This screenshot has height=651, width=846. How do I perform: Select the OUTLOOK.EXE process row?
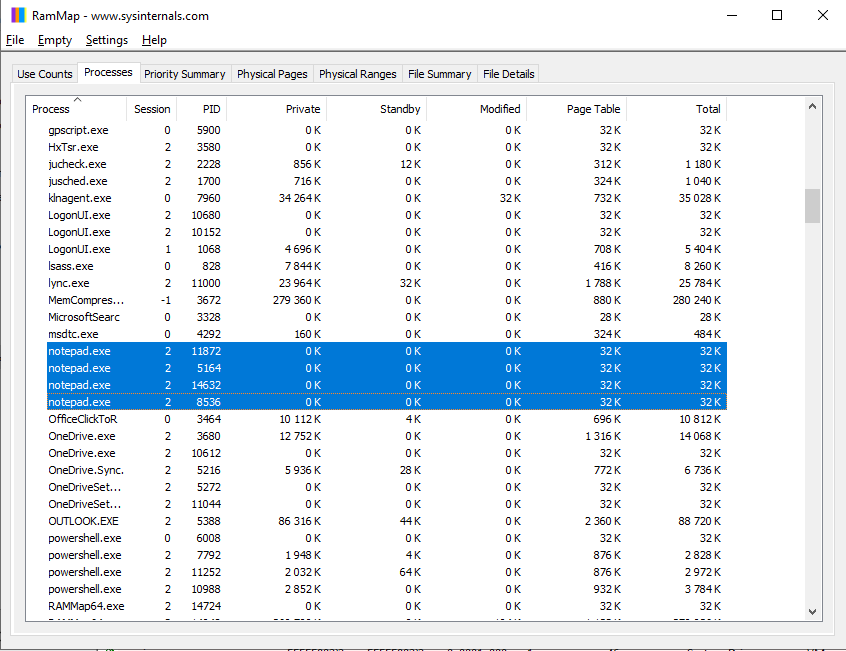click(x=387, y=521)
